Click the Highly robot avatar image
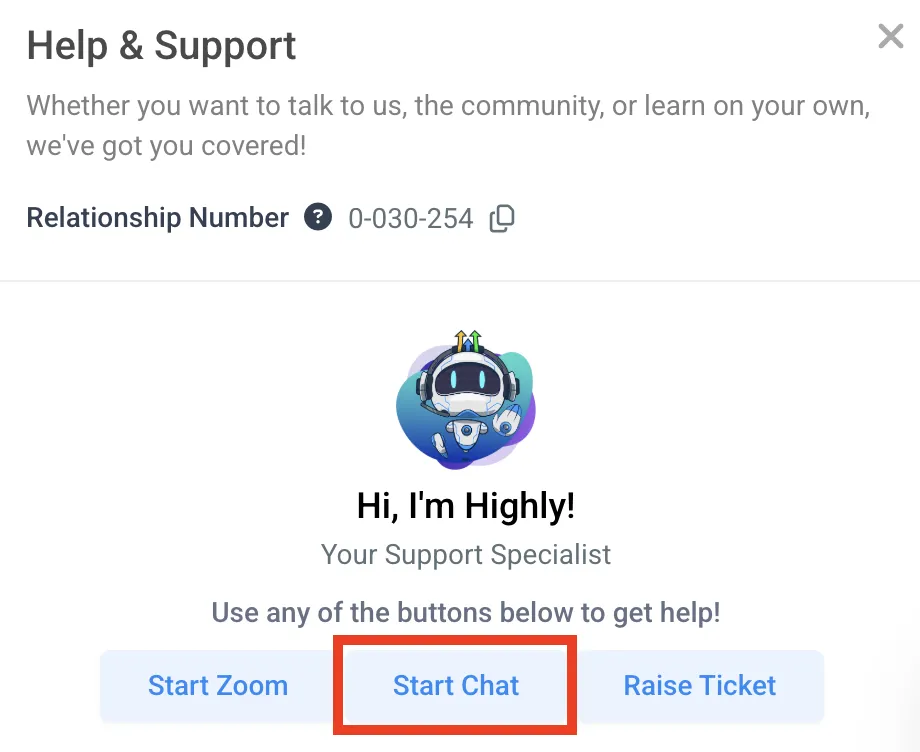Image resolution: width=920 pixels, height=752 pixels. 466,399
